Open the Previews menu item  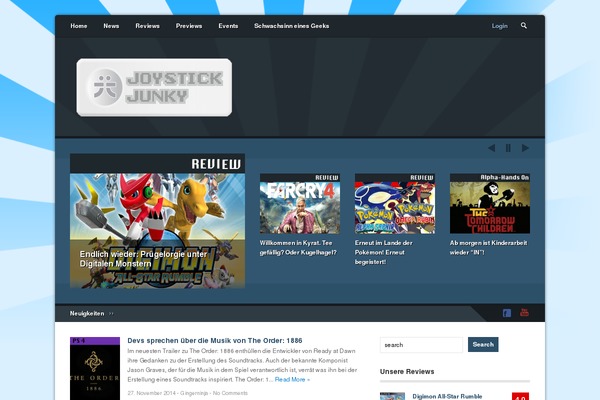189,26
